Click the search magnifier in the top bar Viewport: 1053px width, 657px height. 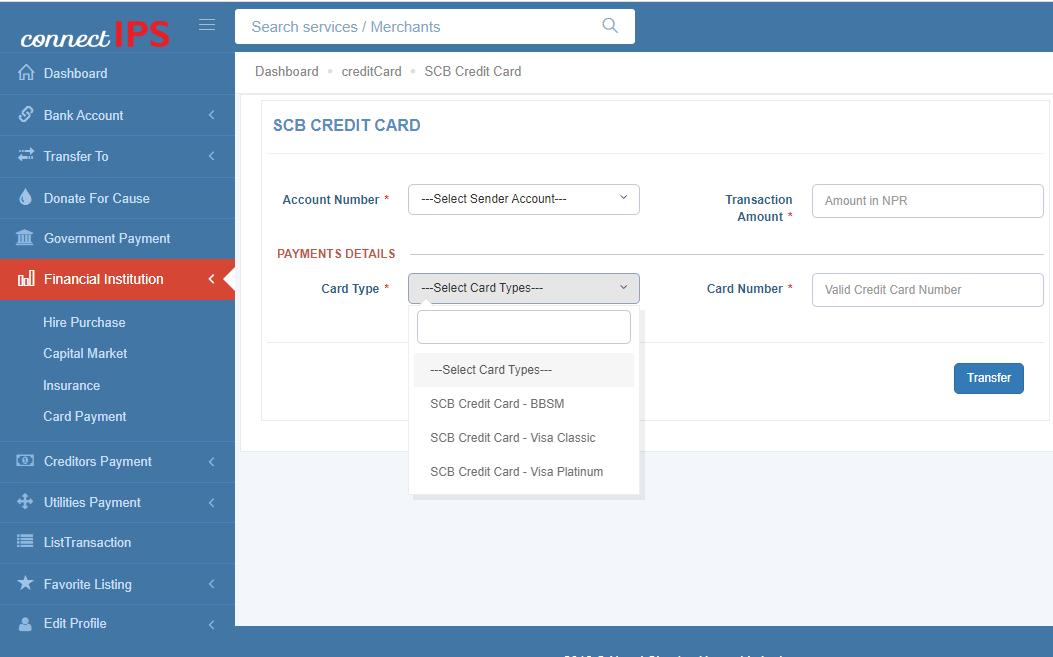pos(609,26)
